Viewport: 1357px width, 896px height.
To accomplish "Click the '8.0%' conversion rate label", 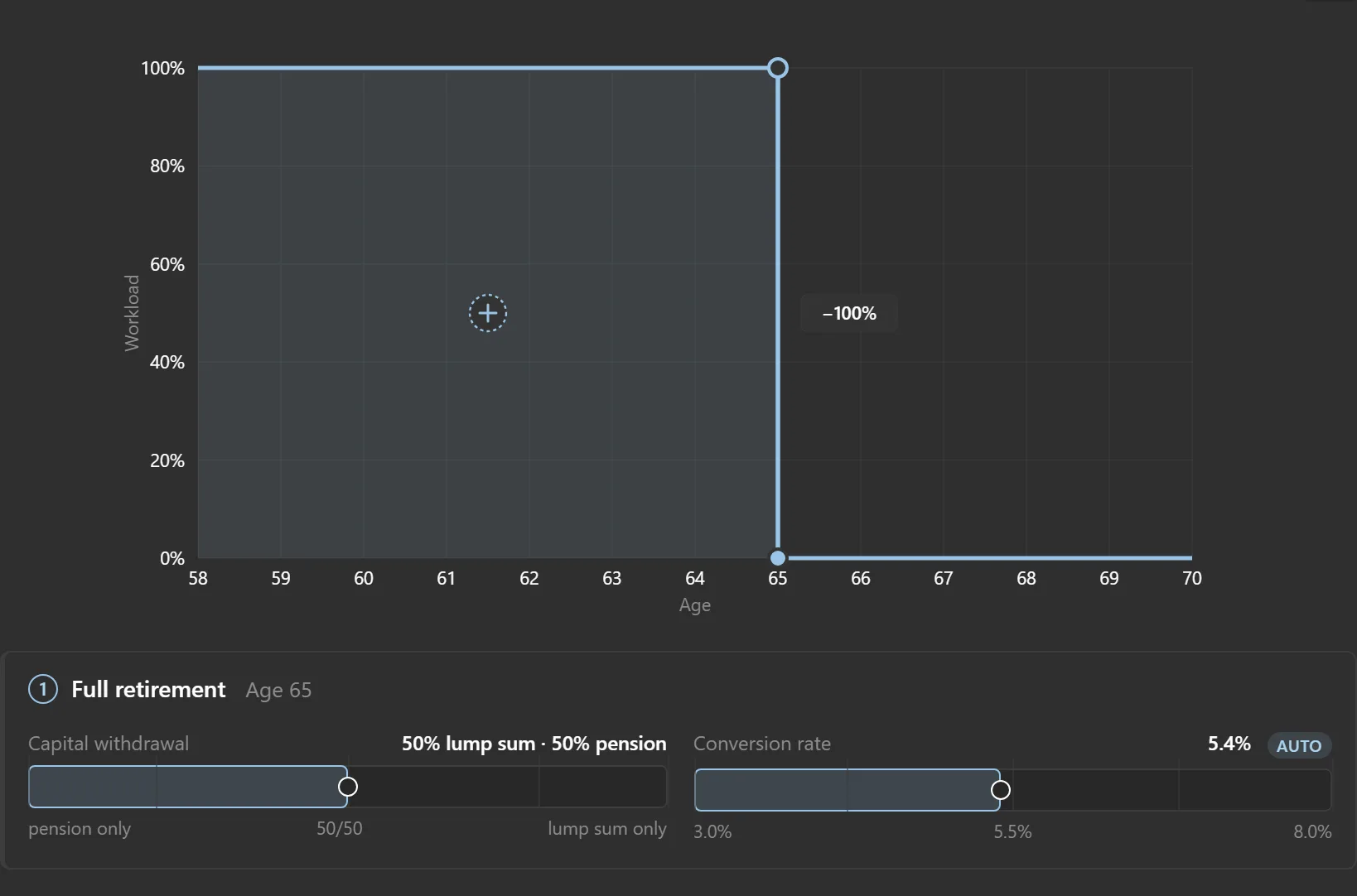I will 1313,832.
